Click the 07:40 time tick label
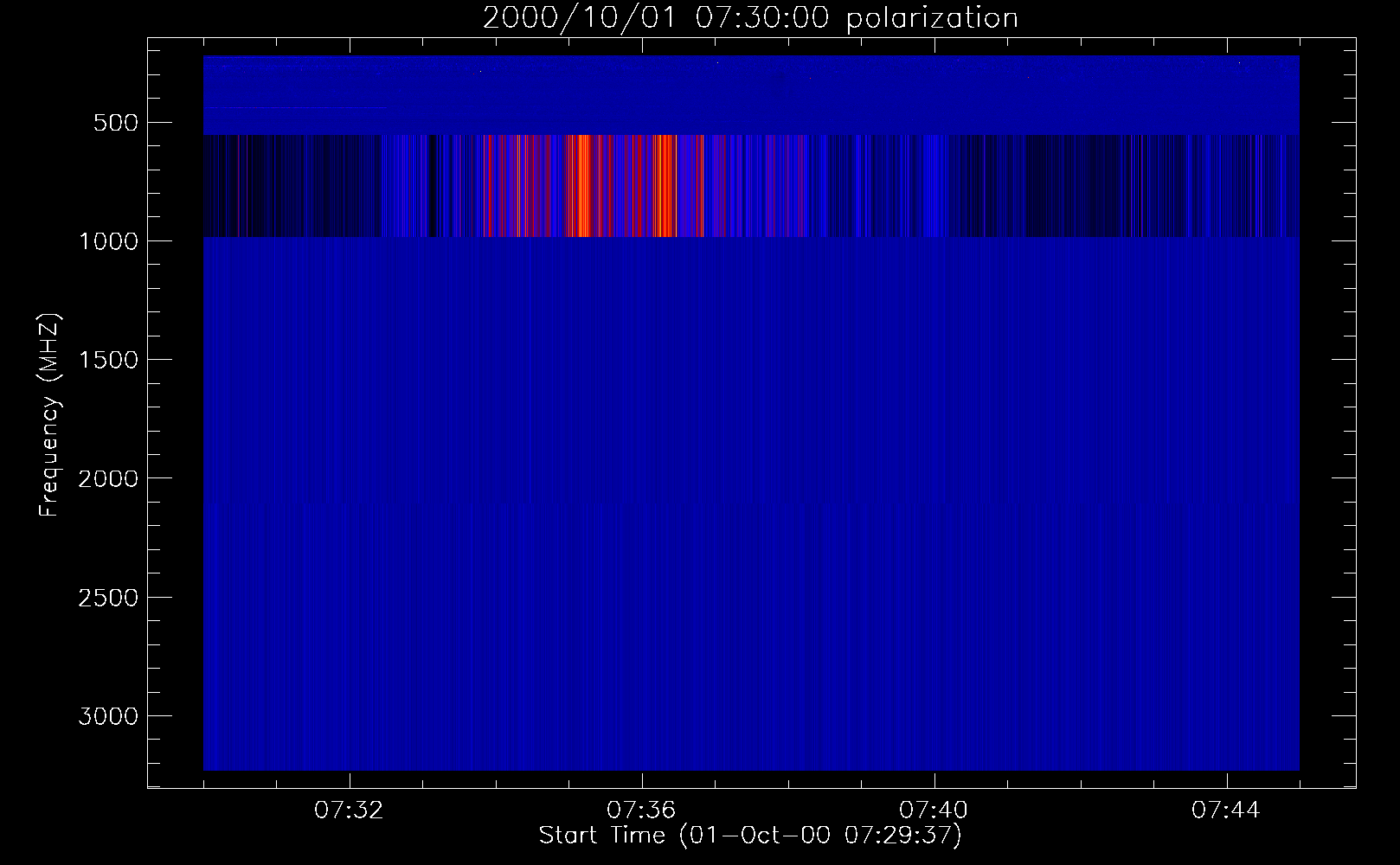Image resolution: width=1400 pixels, height=865 pixels. pyautogui.click(x=934, y=811)
